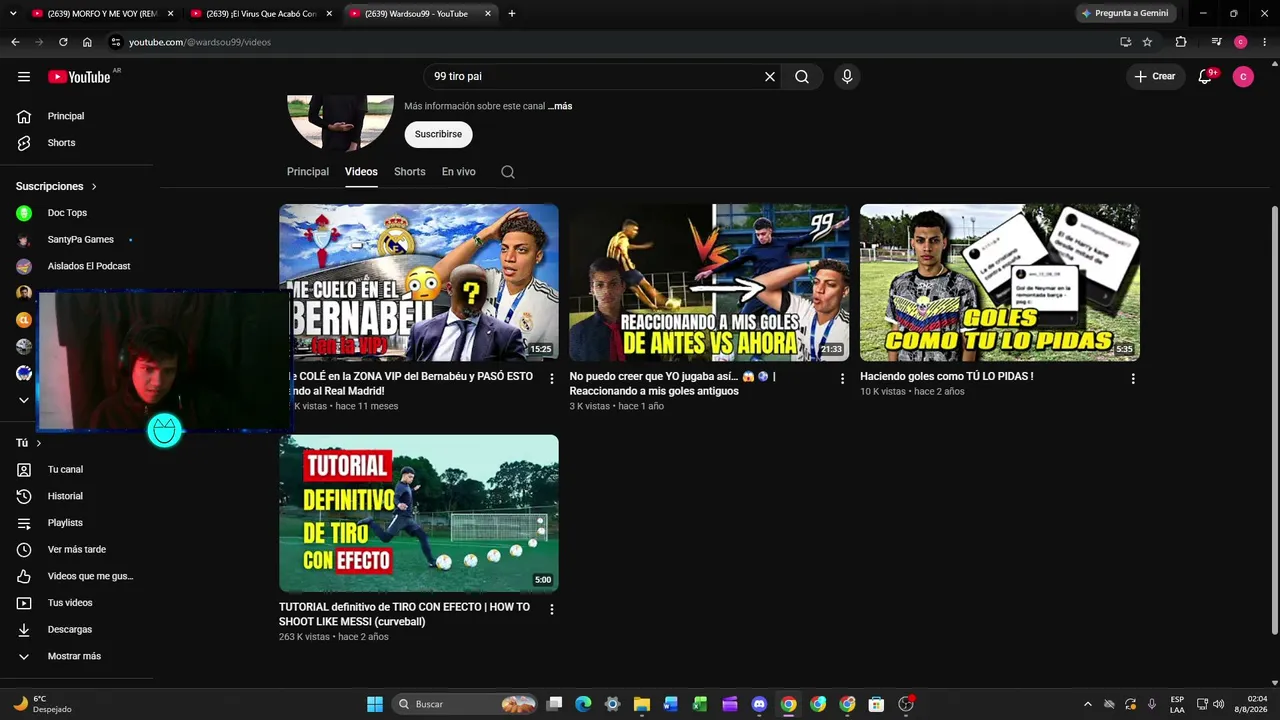The image size is (1280, 720).
Task: Open a new browser tab
Action: pyautogui.click(x=512, y=14)
